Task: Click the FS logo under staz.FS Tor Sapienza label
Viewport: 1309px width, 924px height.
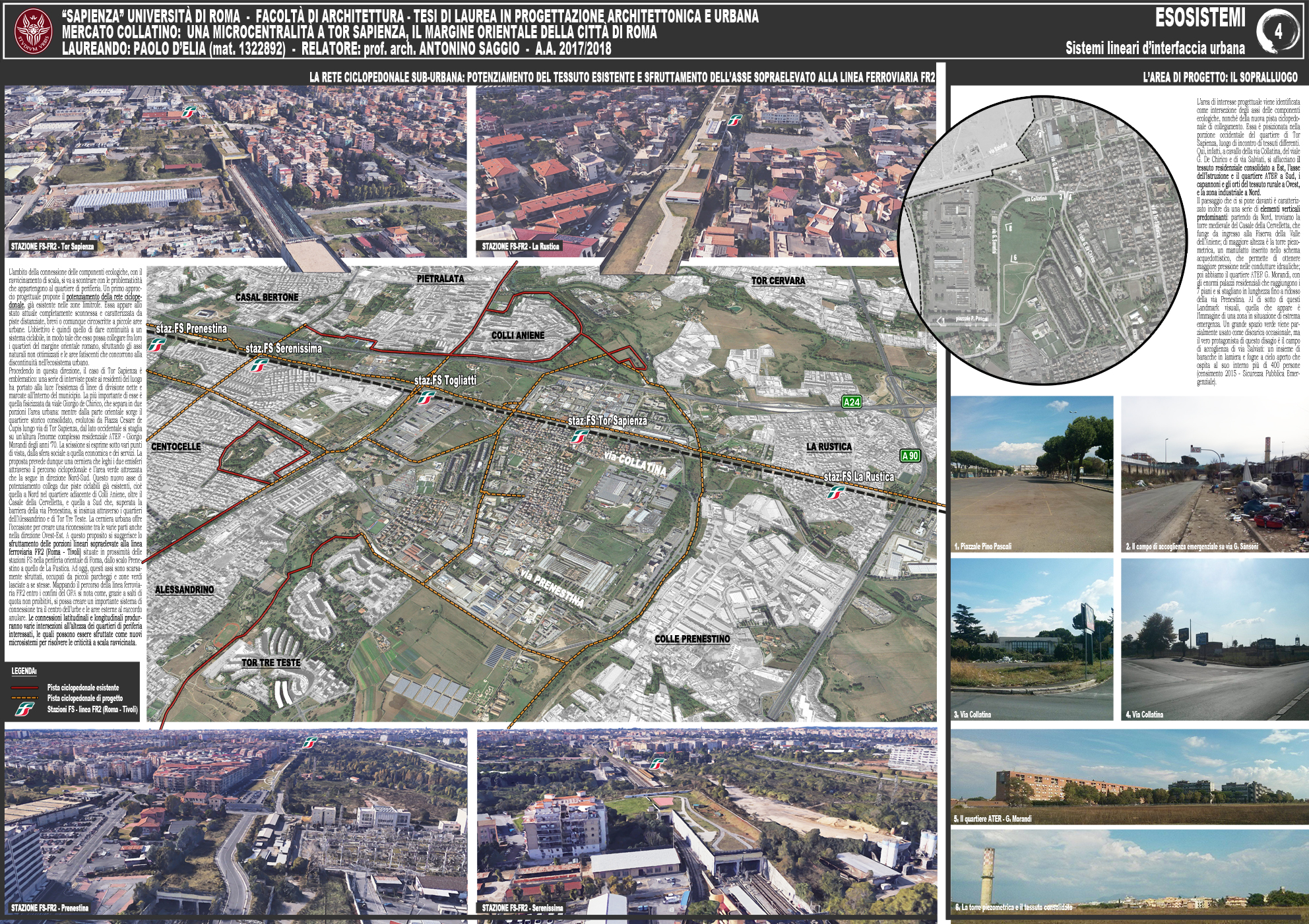Action: pyautogui.click(x=579, y=436)
